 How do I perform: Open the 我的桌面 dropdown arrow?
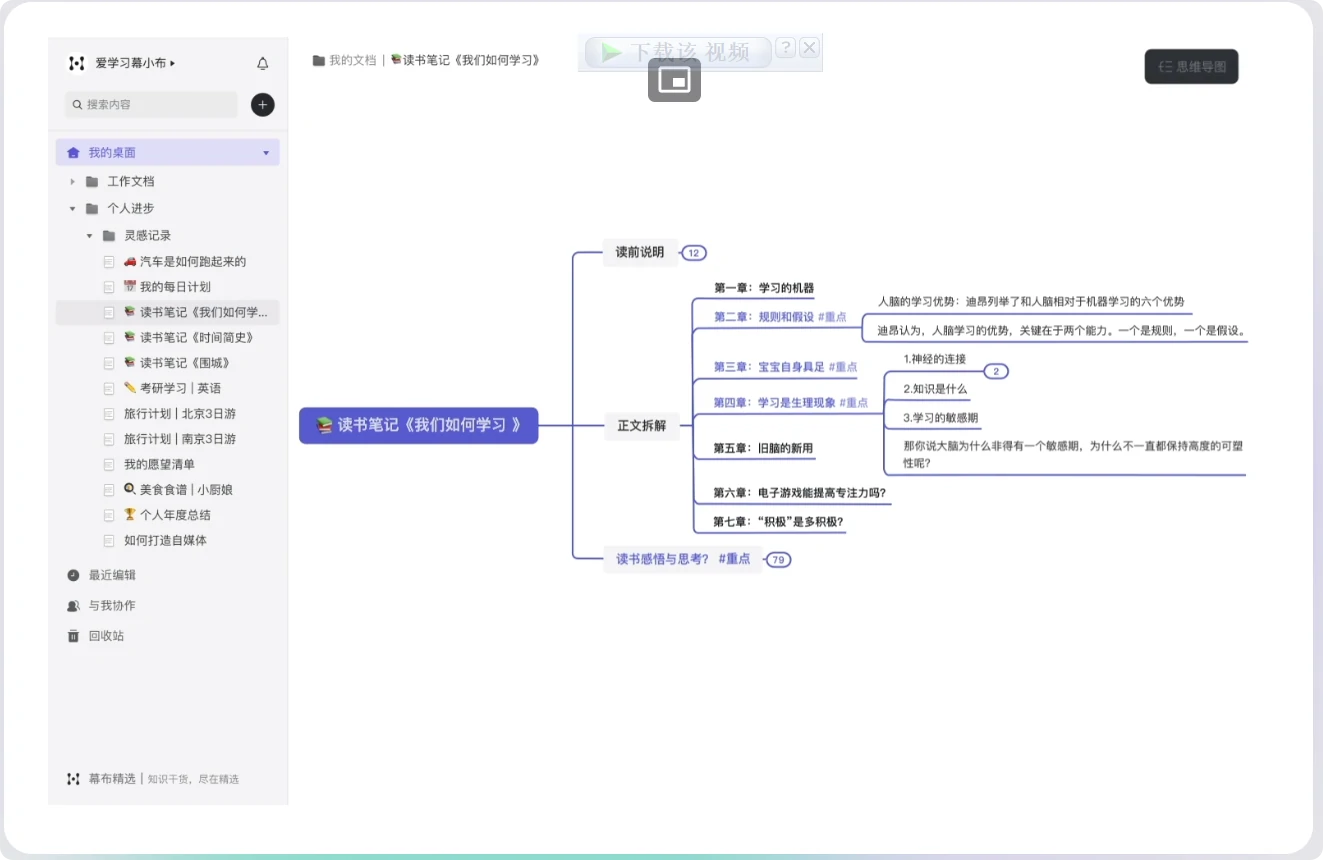click(x=266, y=153)
